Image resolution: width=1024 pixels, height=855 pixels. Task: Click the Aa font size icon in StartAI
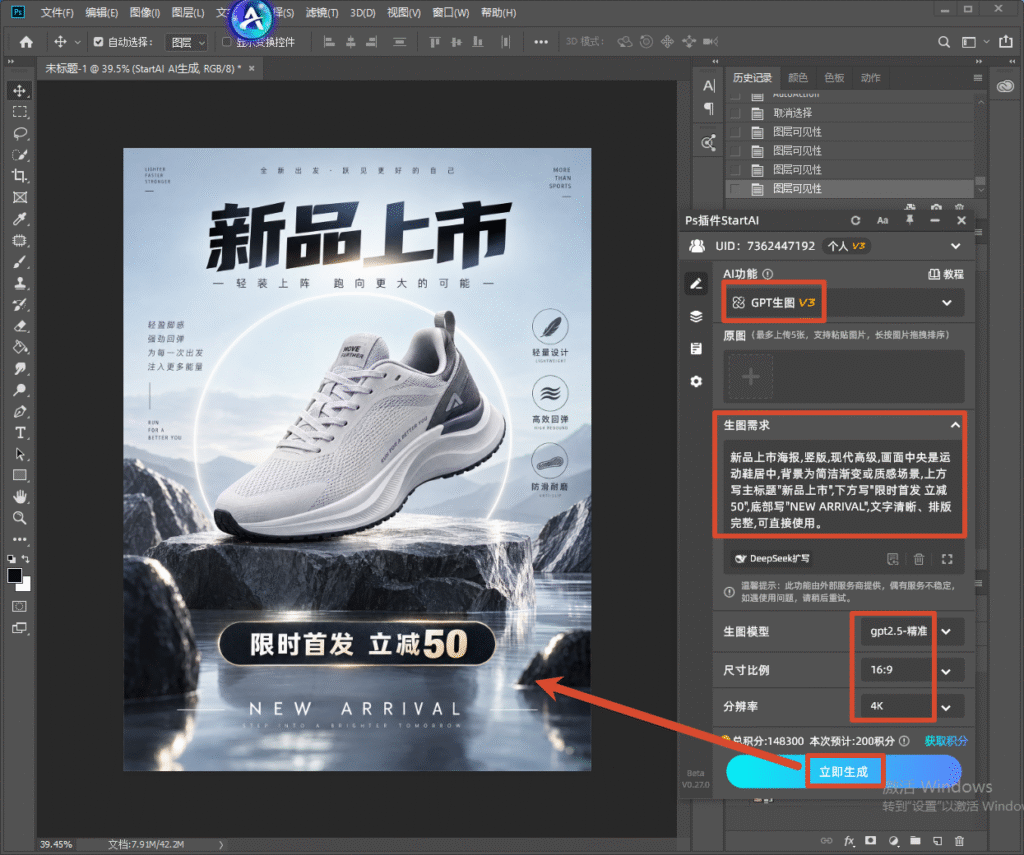882,221
